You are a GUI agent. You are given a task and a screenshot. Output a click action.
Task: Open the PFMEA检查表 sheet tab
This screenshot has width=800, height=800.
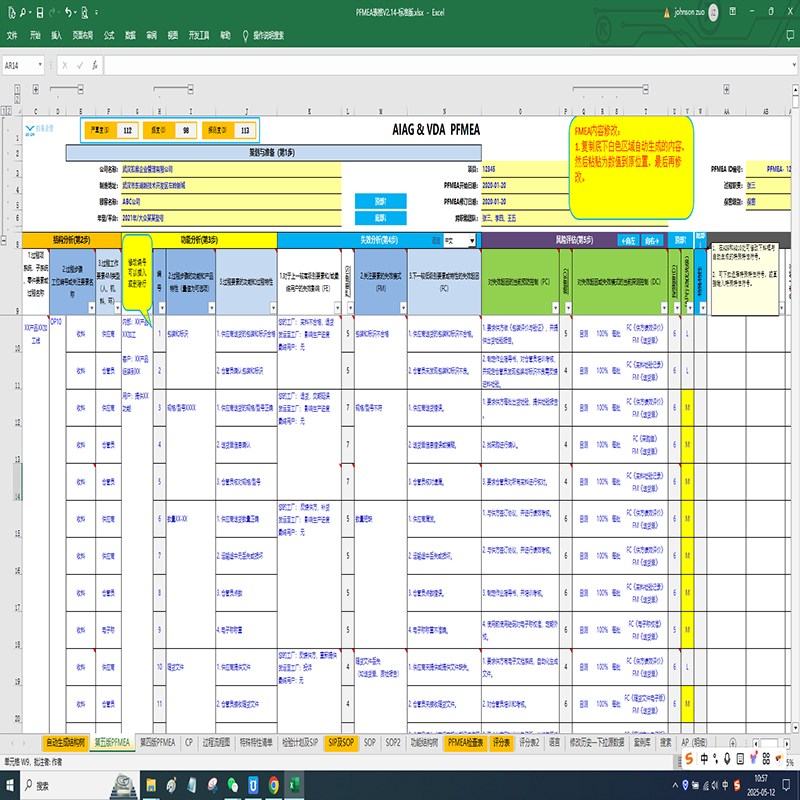pyautogui.click(x=465, y=742)
